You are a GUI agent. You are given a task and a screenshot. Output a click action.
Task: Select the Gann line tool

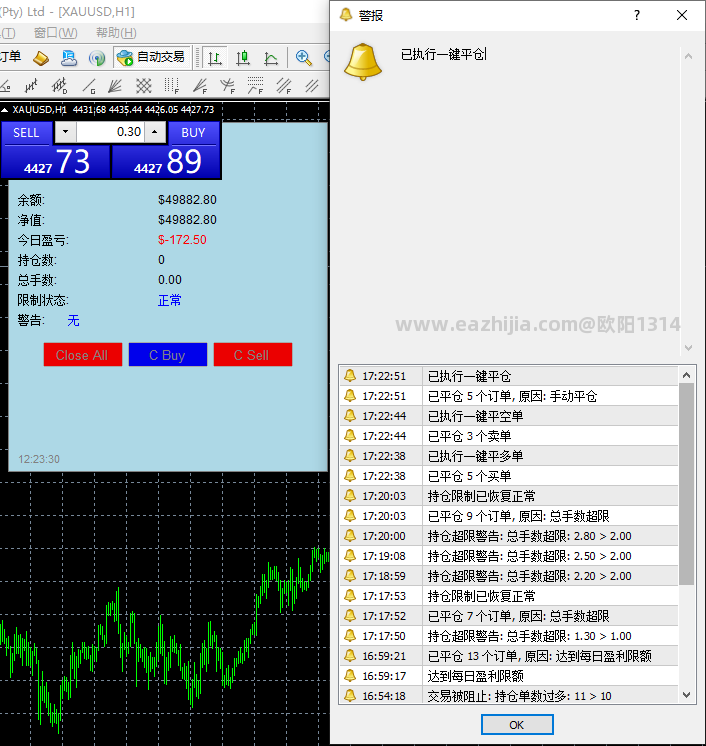(x=88, y=86)
